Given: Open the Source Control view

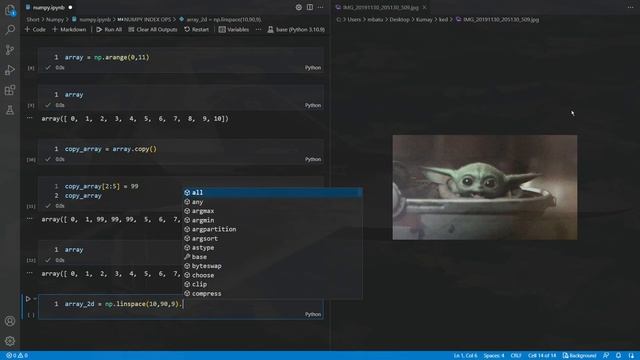Looking at the screenshot, I should 10,50.
